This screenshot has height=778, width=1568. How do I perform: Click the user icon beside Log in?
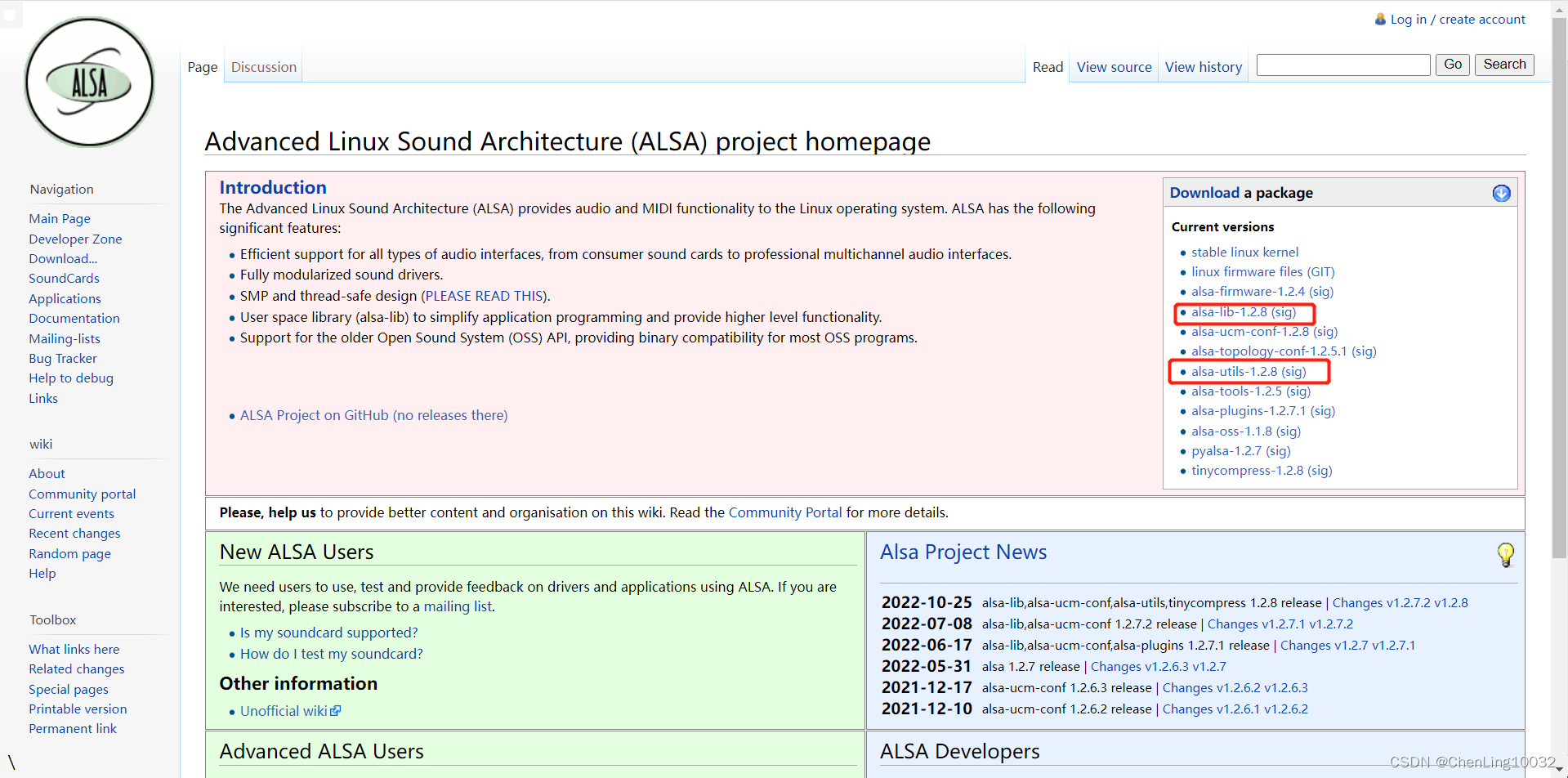tap(1380, 19)
